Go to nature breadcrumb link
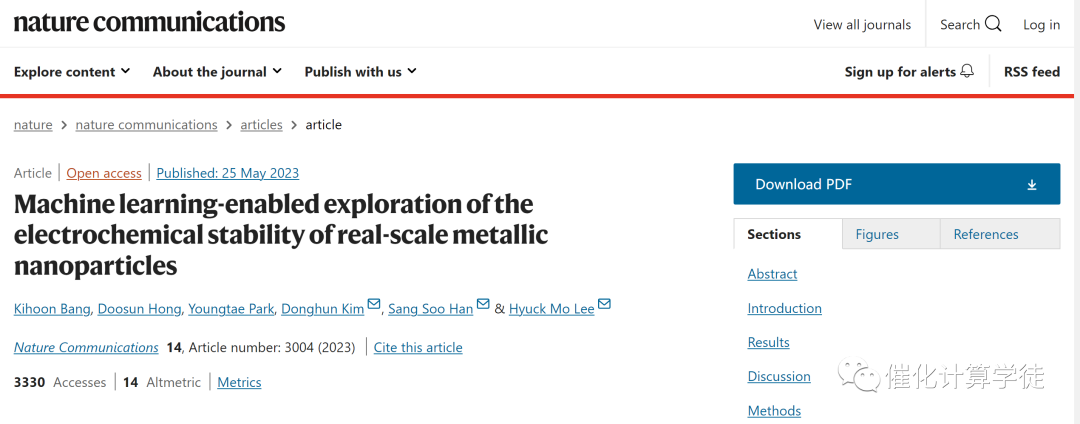The width and height of the screenshot is (1080, 424). 33,125
